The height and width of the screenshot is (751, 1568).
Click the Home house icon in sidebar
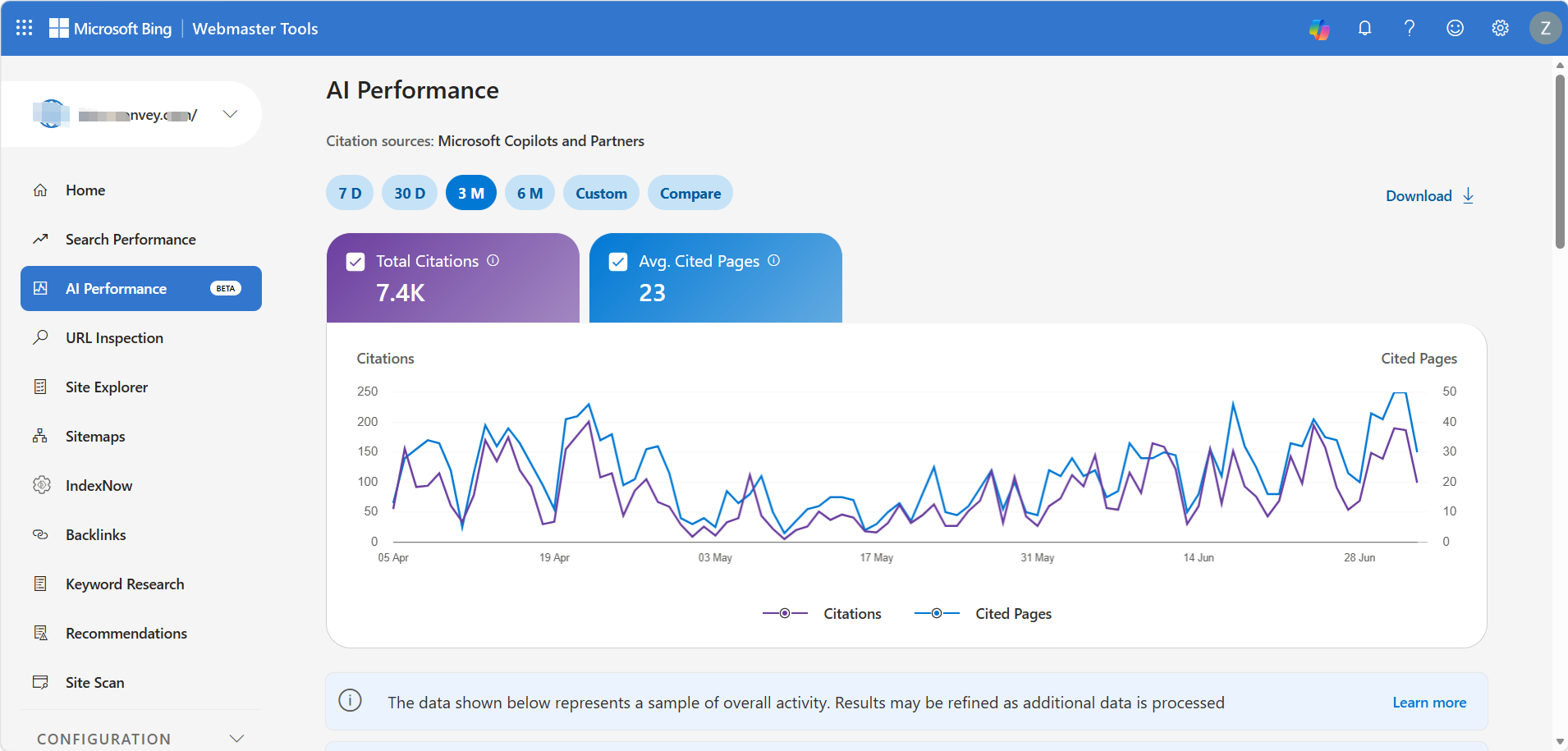pos(40,190)
